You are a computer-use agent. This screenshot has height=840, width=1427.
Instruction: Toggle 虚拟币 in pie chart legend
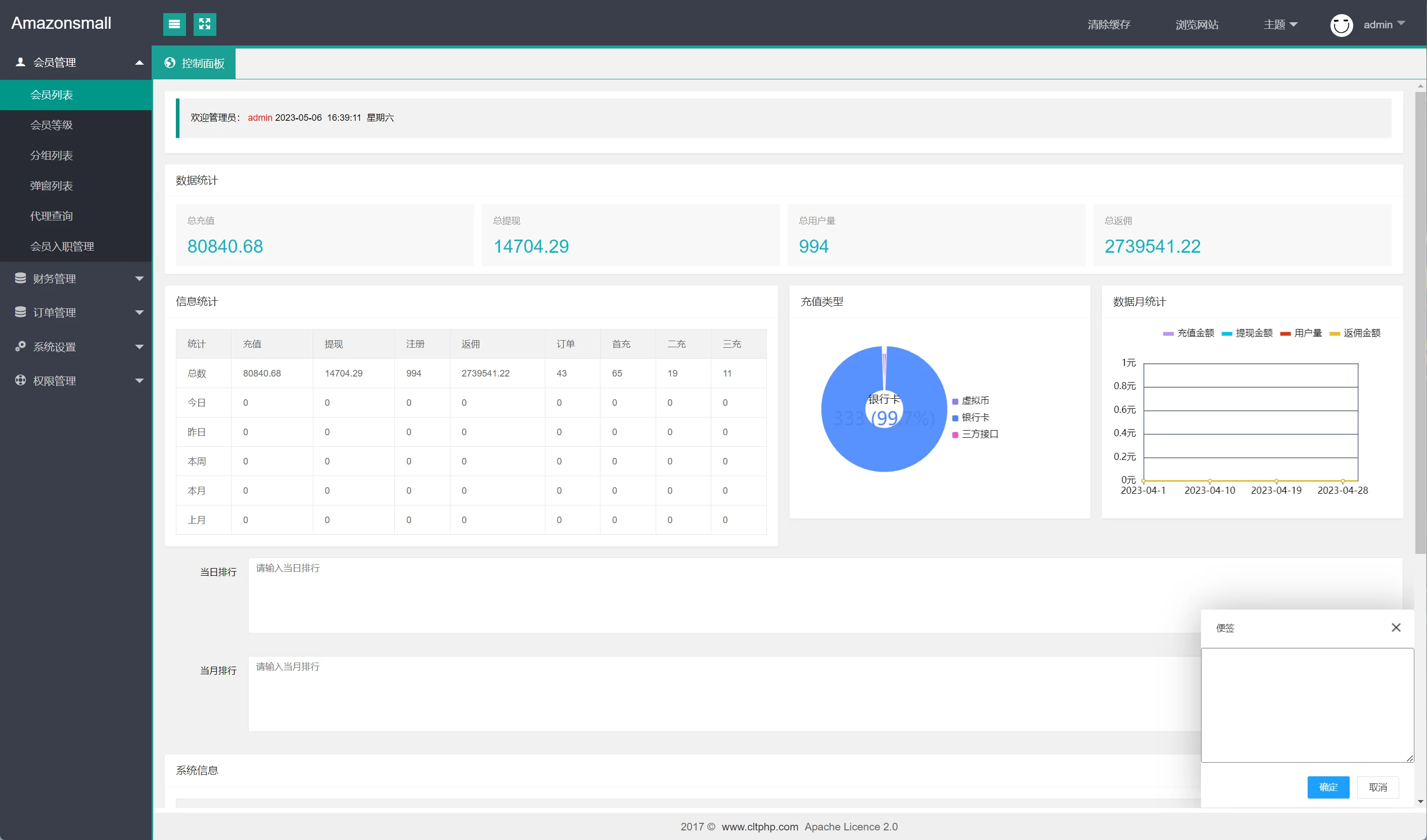(975, 401)
